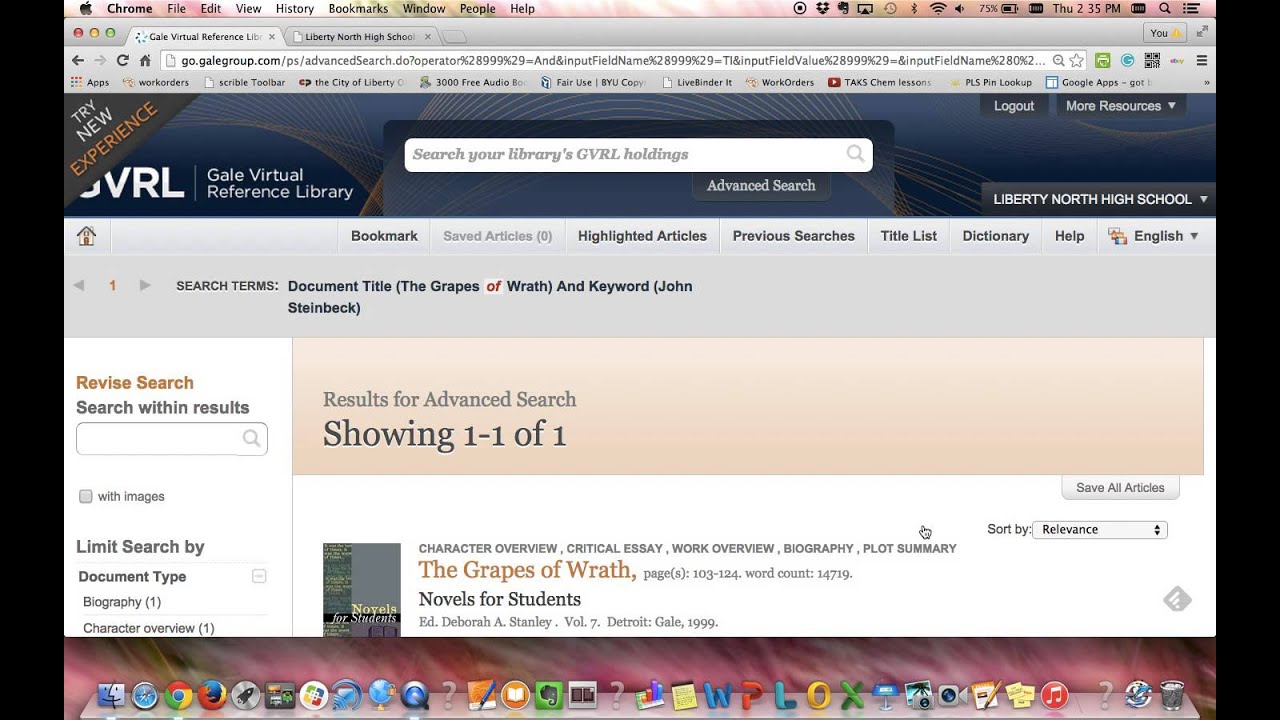Viewport: 1280px width, 720px height.
Task: Filter by Character overview (1)
Action: pos(149,628)
